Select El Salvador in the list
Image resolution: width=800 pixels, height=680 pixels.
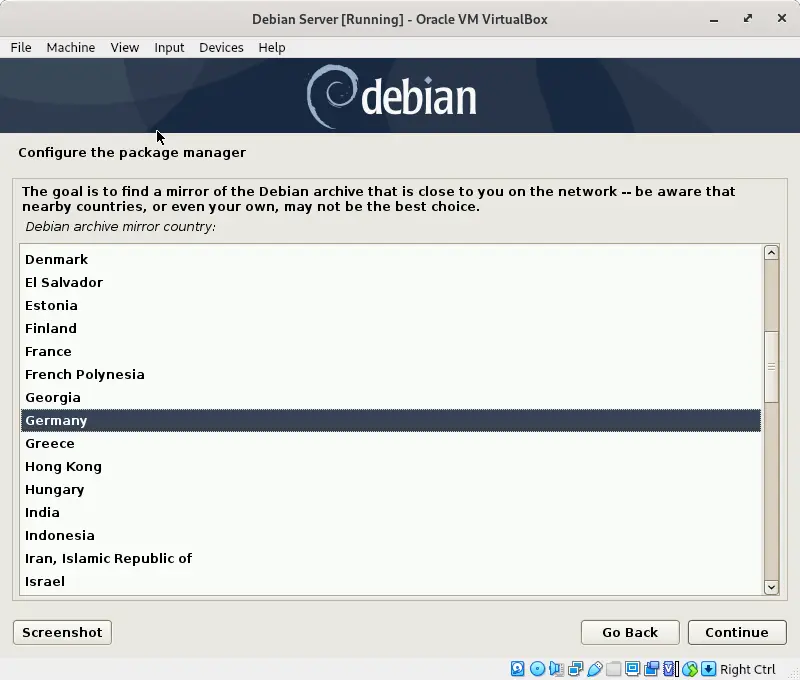pos(391,282)
